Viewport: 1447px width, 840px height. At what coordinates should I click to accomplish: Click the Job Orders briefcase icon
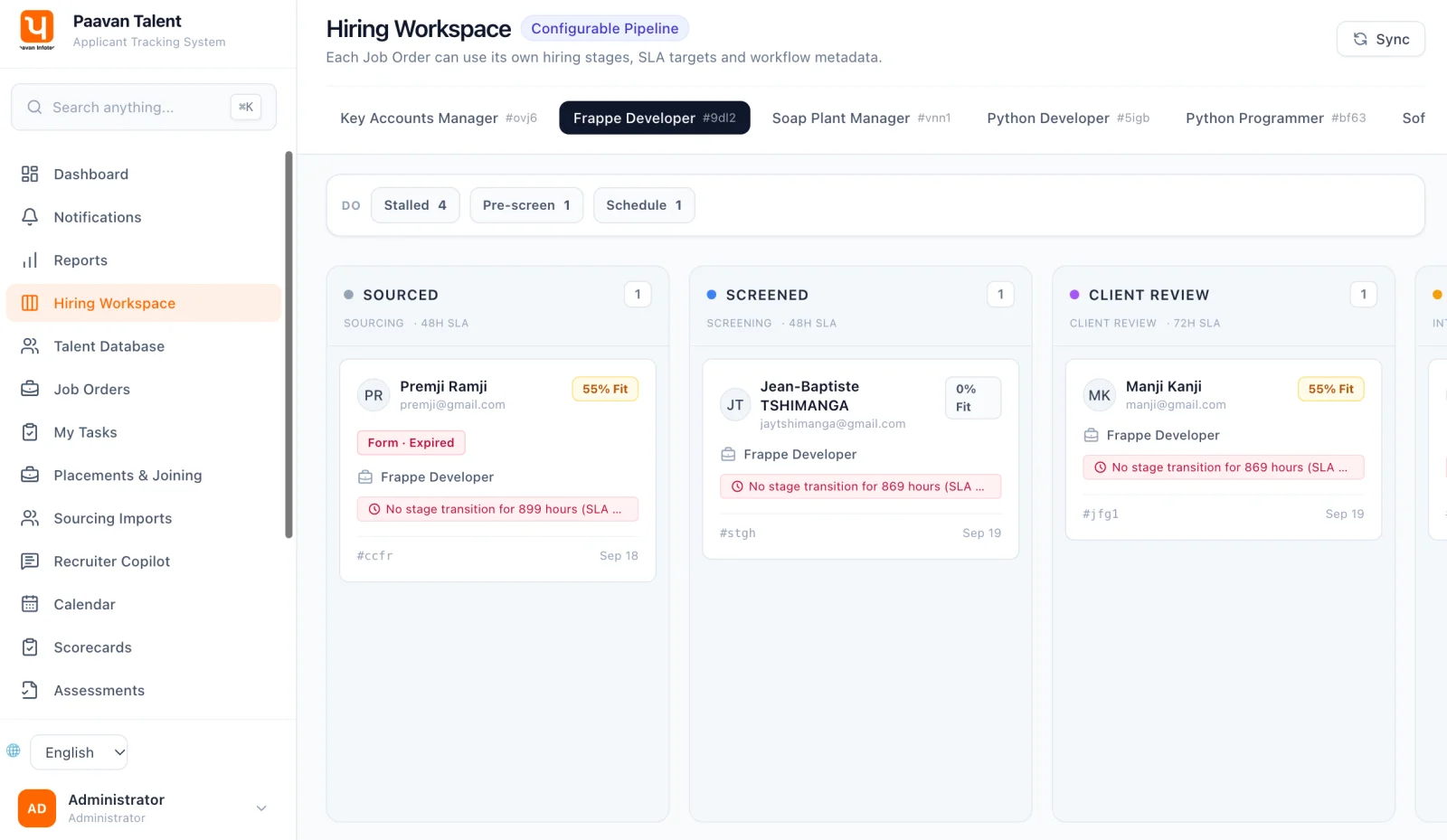click(x=30, y=389)
